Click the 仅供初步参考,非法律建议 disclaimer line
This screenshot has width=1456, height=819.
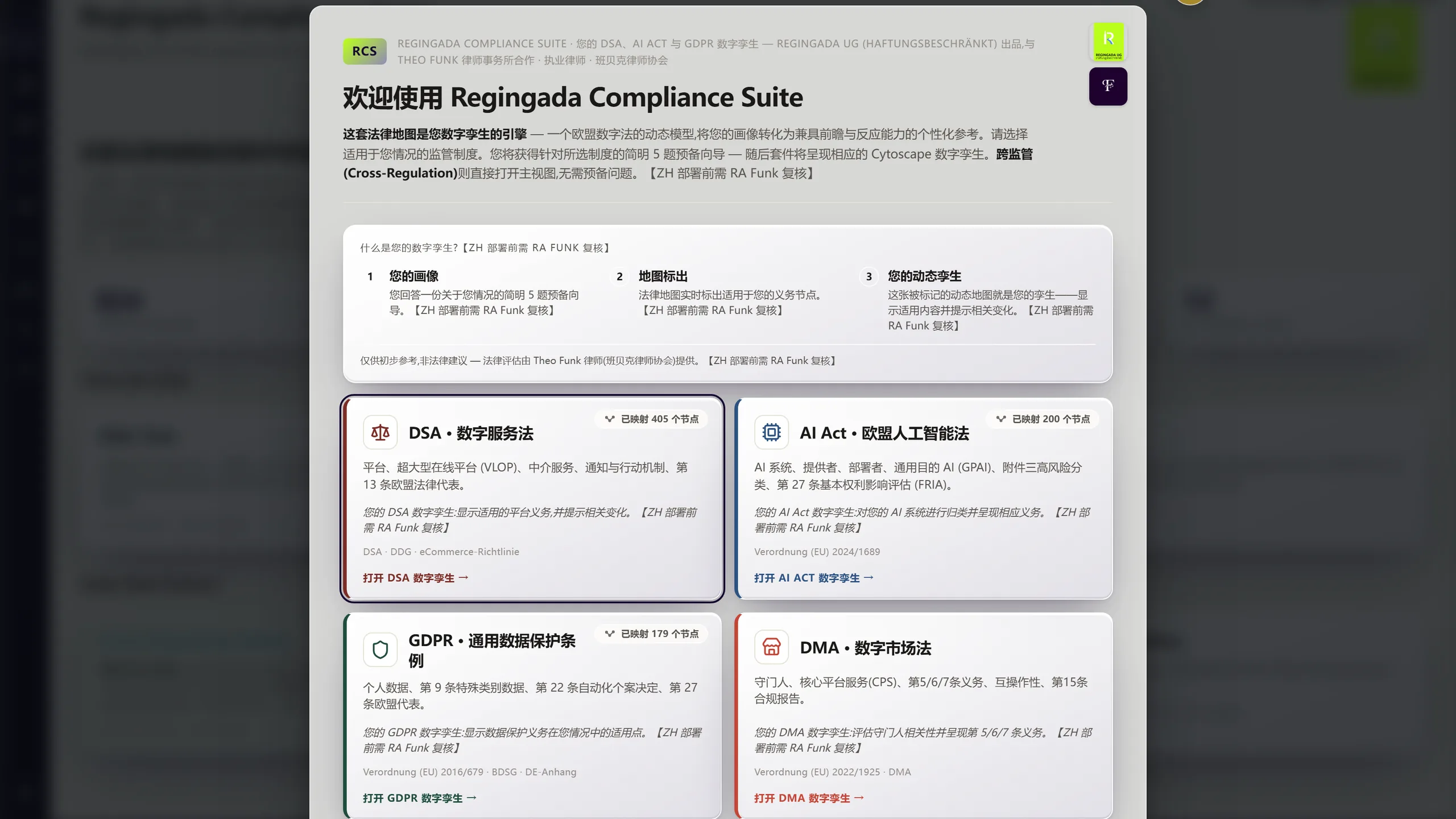[x=598, y=361]
